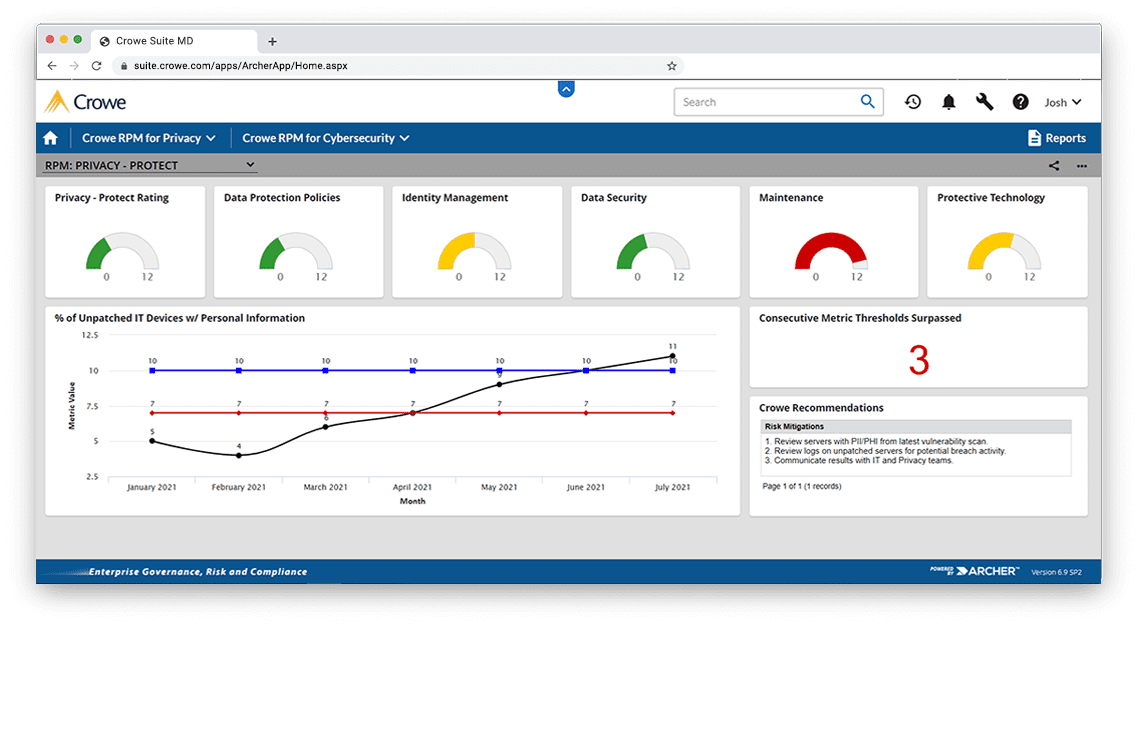Go home using the house icon
The height and width of the screenshot is (731, 1140).
point(50,137)
